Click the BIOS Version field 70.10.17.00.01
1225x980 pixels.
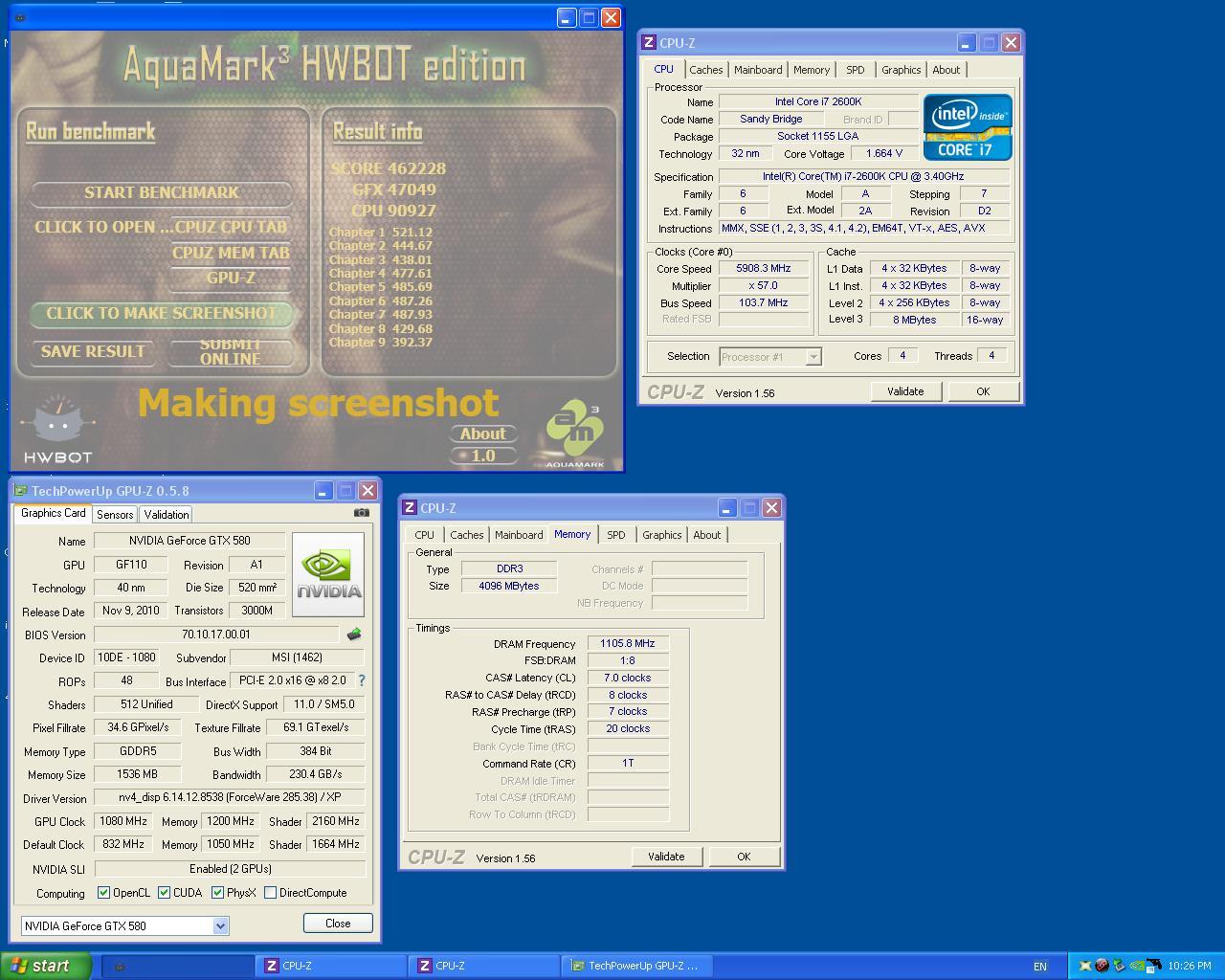click(216, 635)
